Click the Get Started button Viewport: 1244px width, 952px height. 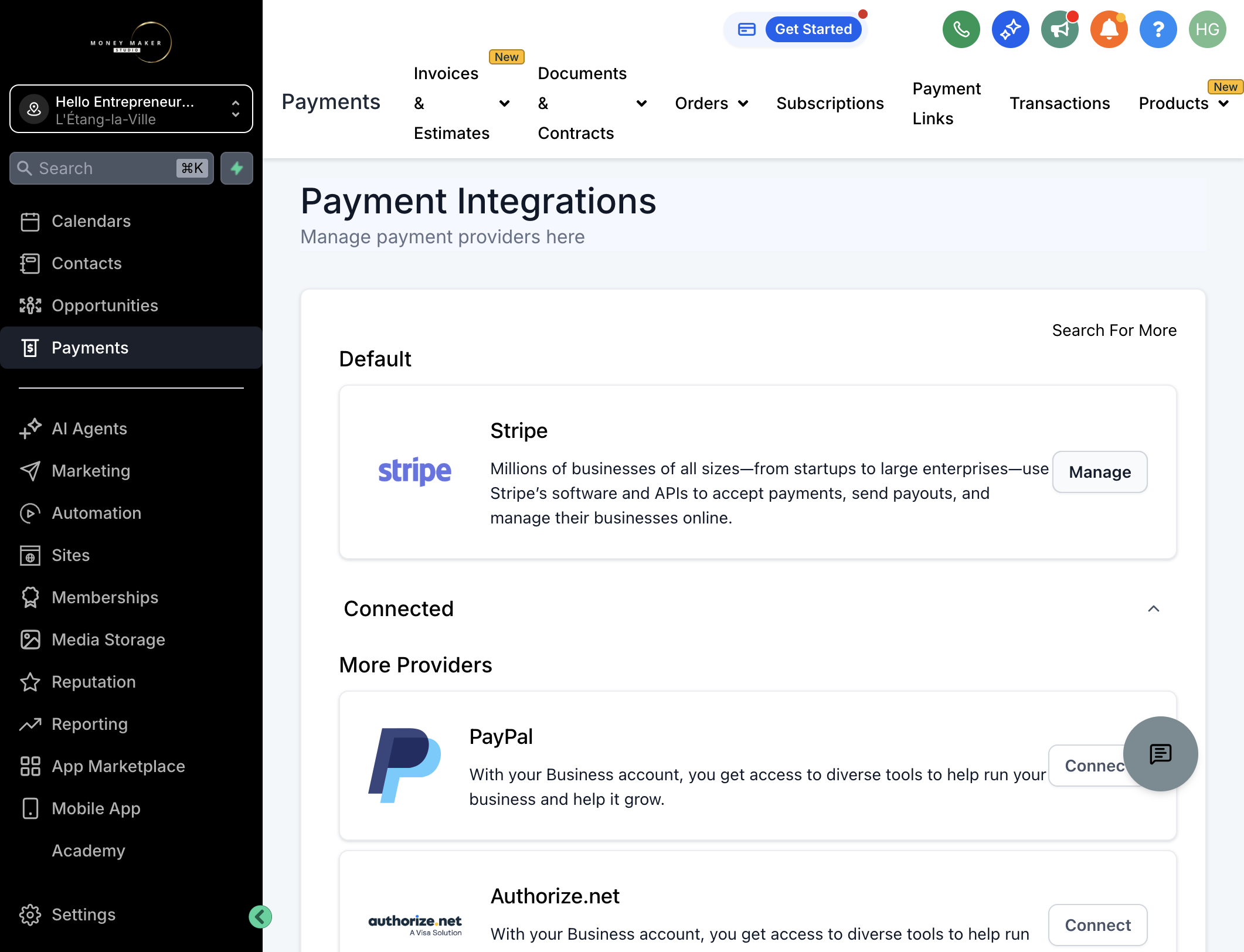(x=813, y=29)
